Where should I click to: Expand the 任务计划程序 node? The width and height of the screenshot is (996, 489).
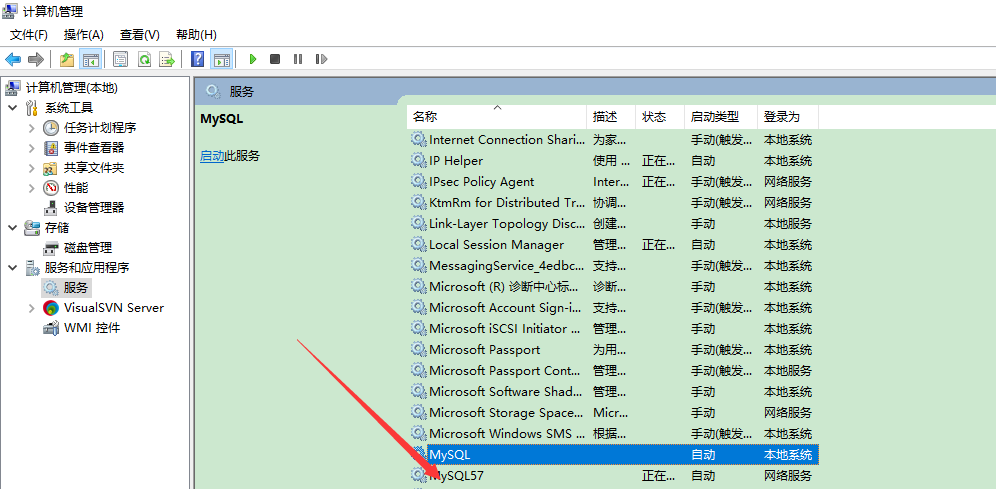32,128
